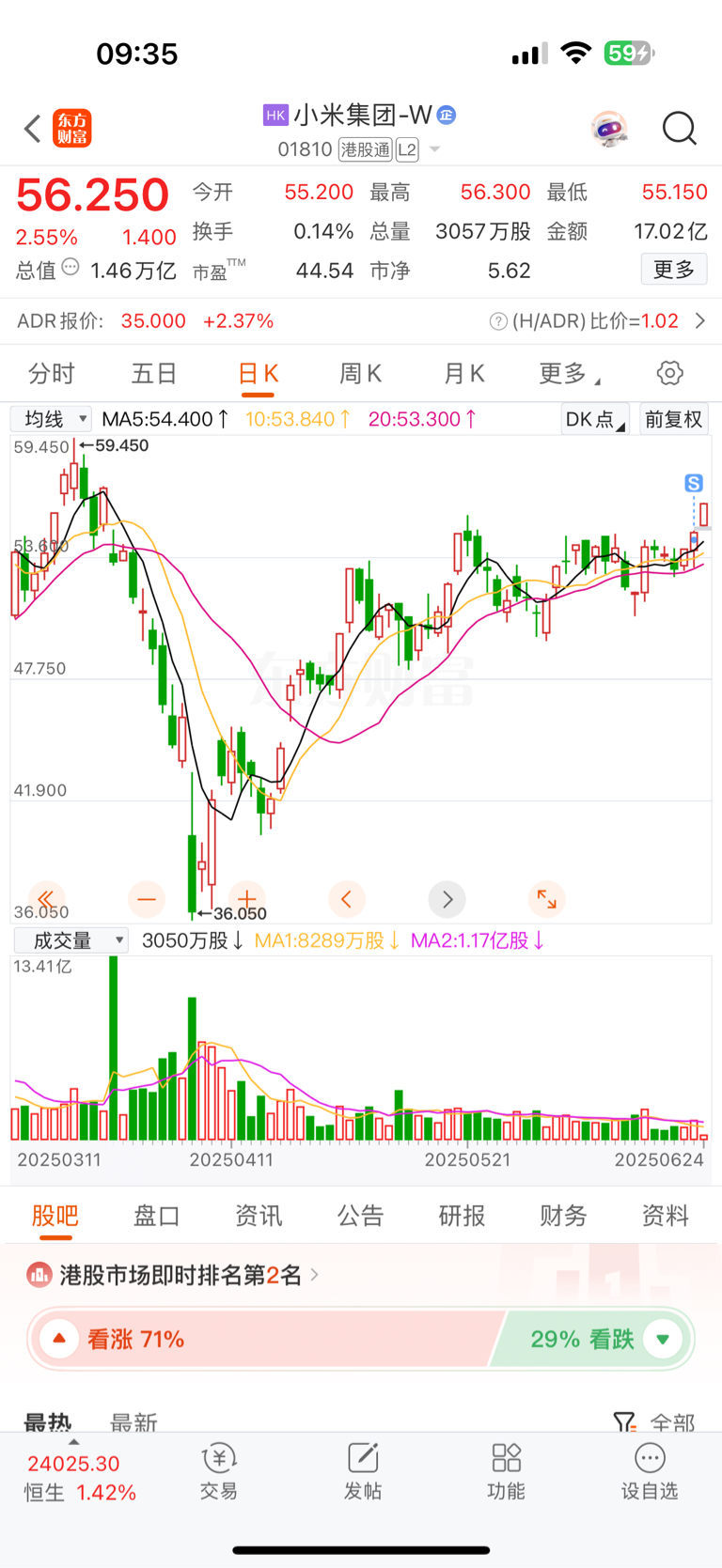Tap the back arrow icon
This screenshot has height=1568, width=722.
click(33, 129)
